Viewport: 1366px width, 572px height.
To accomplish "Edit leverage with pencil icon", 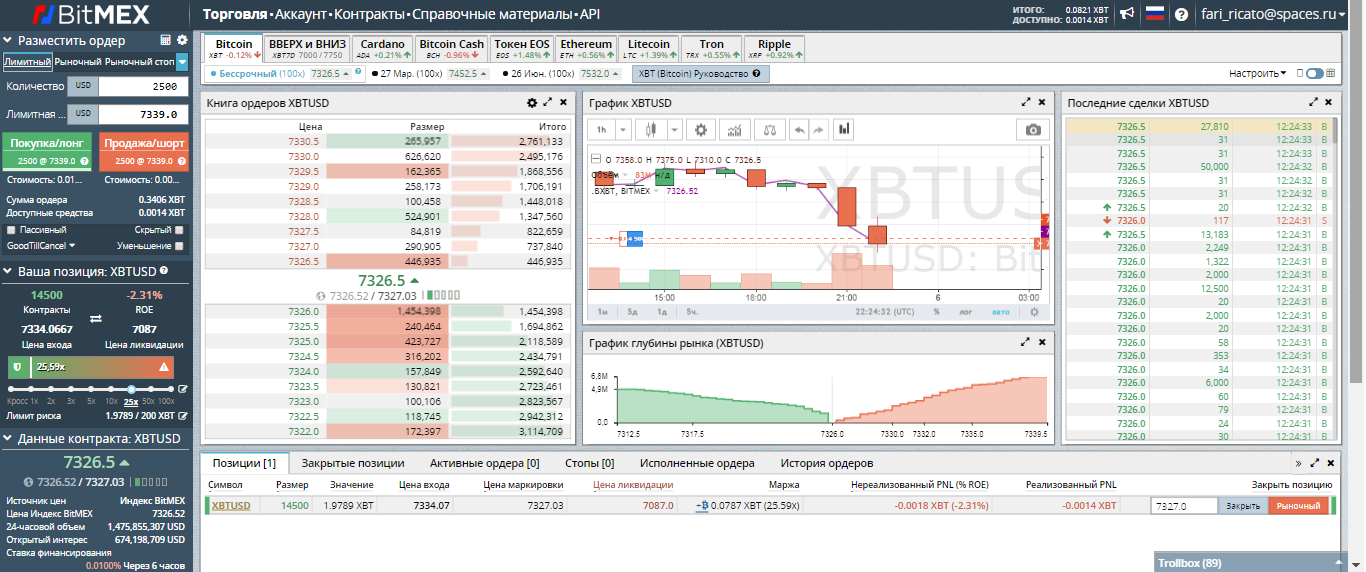I will point(182,389).
